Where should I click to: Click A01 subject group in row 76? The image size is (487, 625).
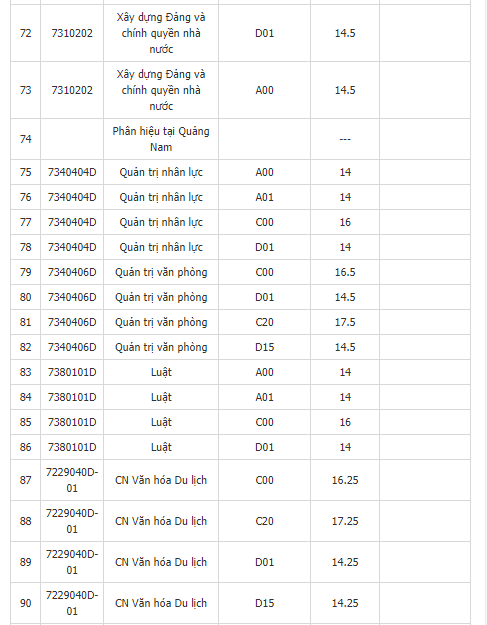[264, 197]
